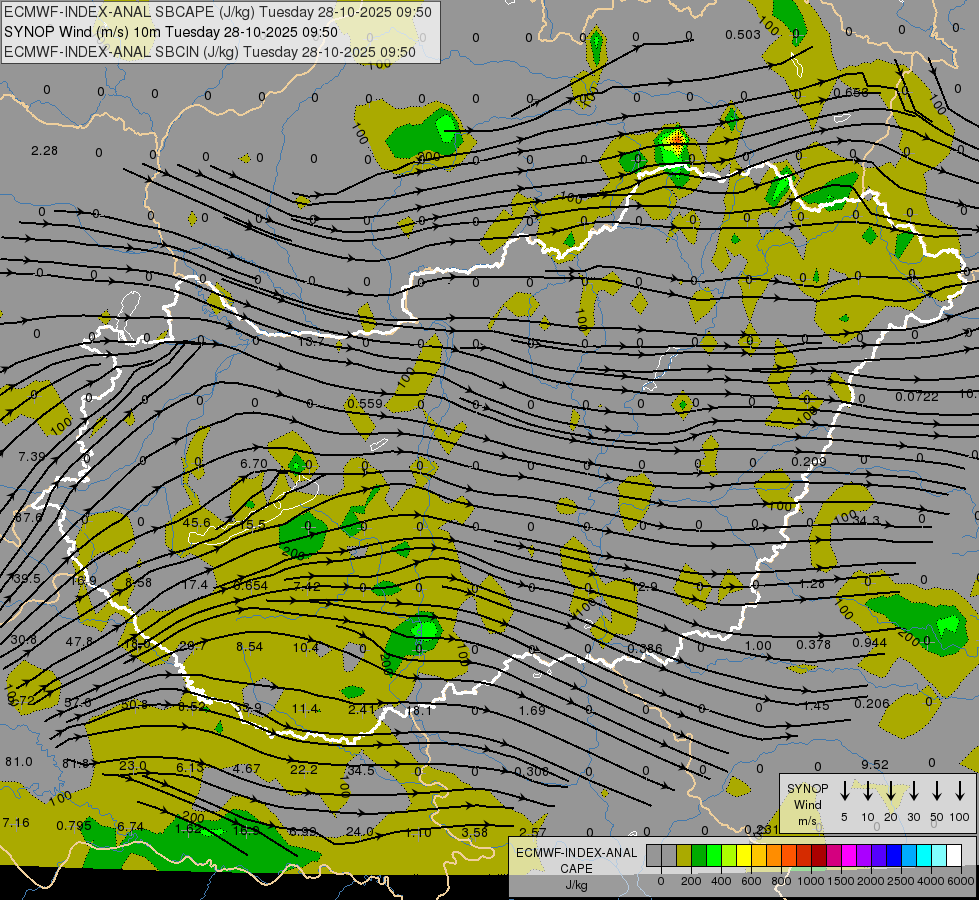This screenshot has height=900, width=979.
Task: Select the dark green CAPE legend swatch
Action: (699, 856)
